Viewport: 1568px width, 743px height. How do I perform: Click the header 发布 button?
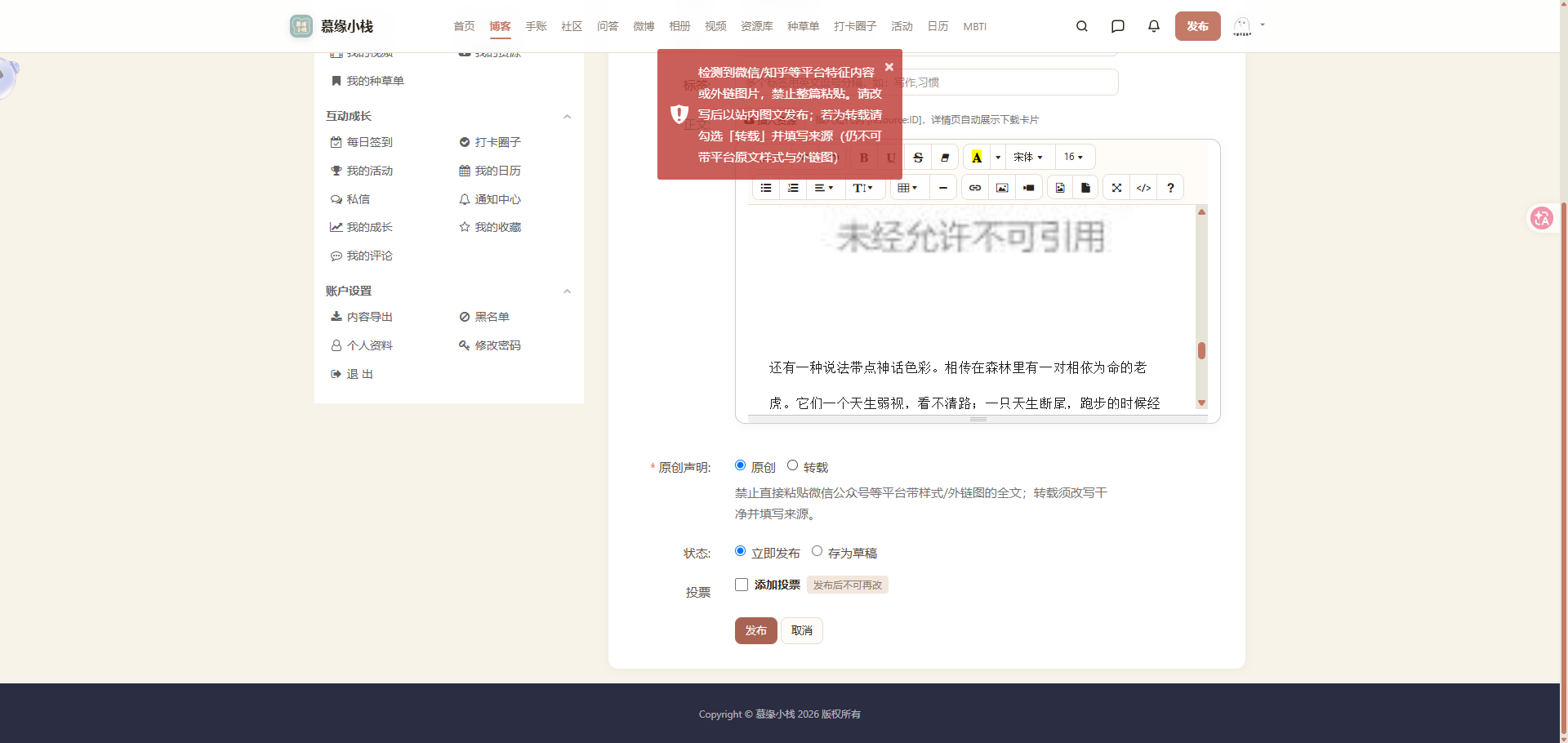click(x=1197, y=26)
